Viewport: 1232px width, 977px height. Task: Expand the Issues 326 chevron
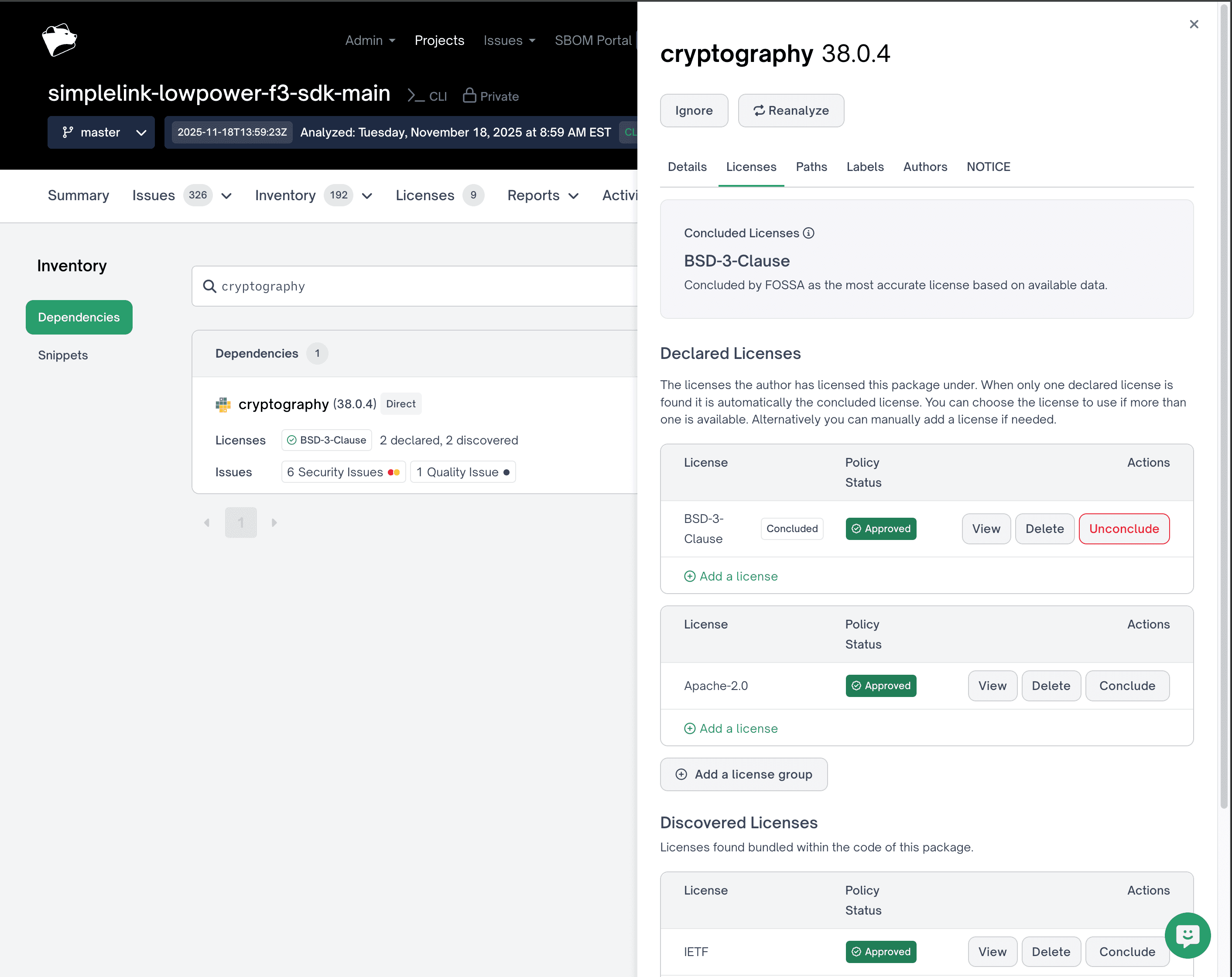click(x=227, y=196)
